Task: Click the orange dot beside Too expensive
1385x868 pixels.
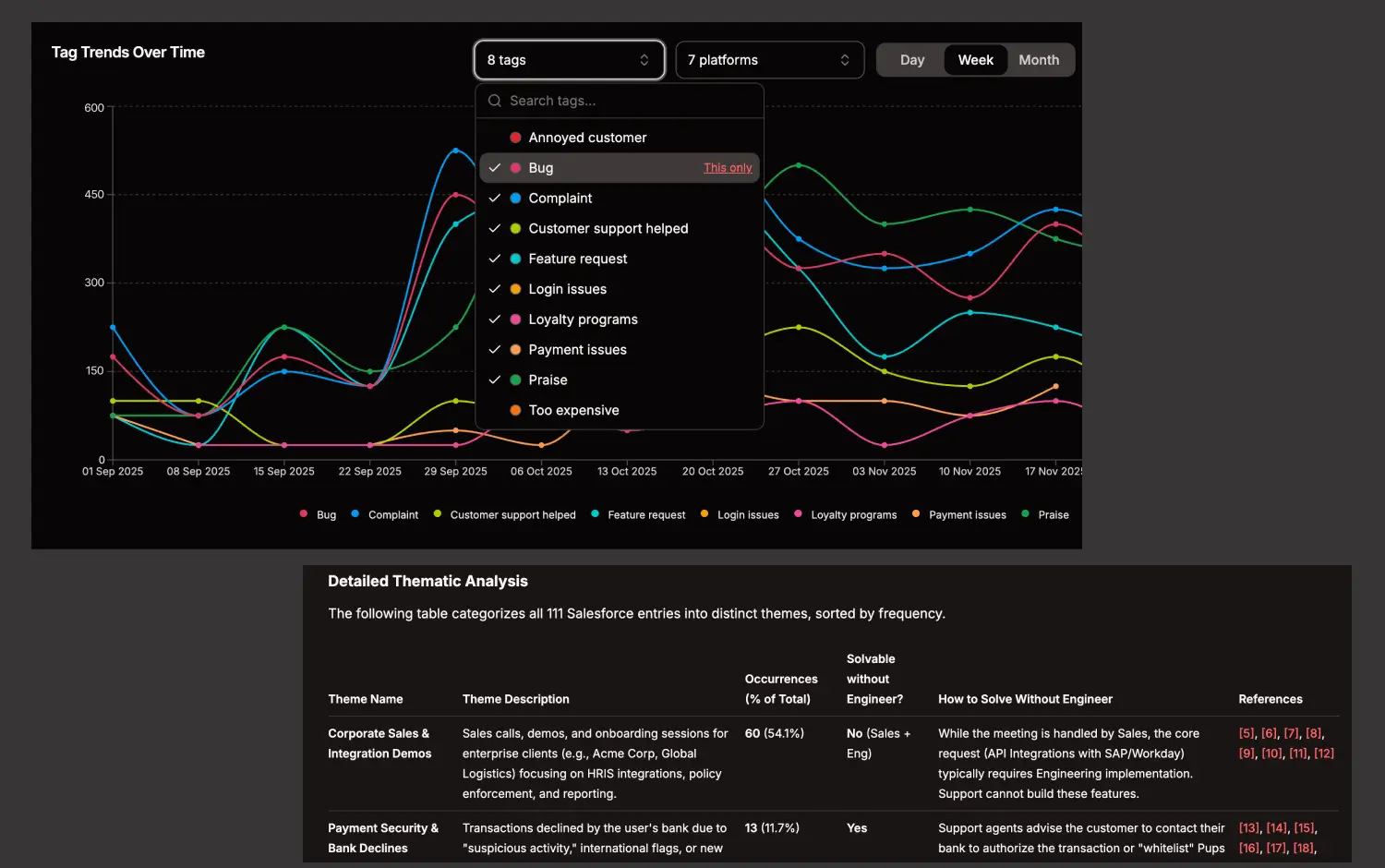Action: pos(515,410)
